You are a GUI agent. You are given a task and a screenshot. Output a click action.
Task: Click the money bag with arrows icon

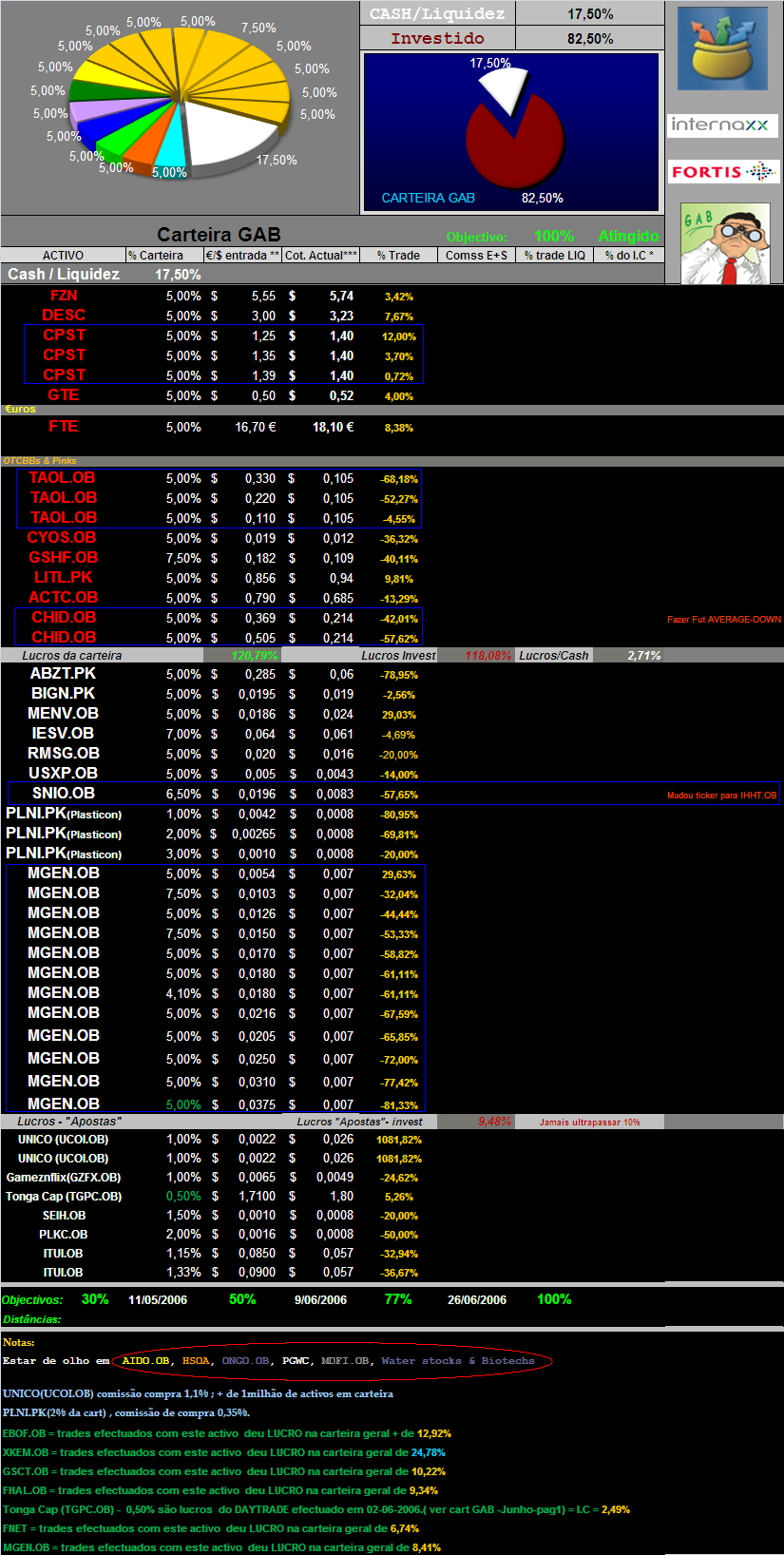tap(722, 48)
